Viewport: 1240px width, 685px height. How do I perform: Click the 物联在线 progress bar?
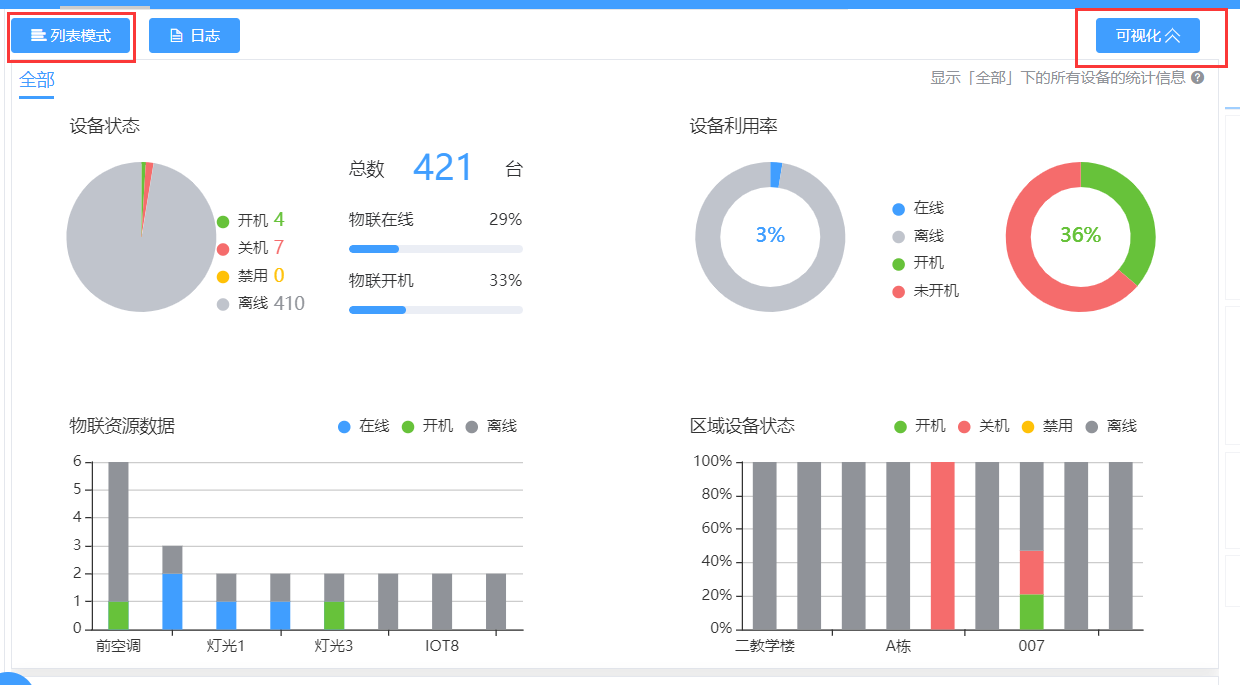click(435, 249)
